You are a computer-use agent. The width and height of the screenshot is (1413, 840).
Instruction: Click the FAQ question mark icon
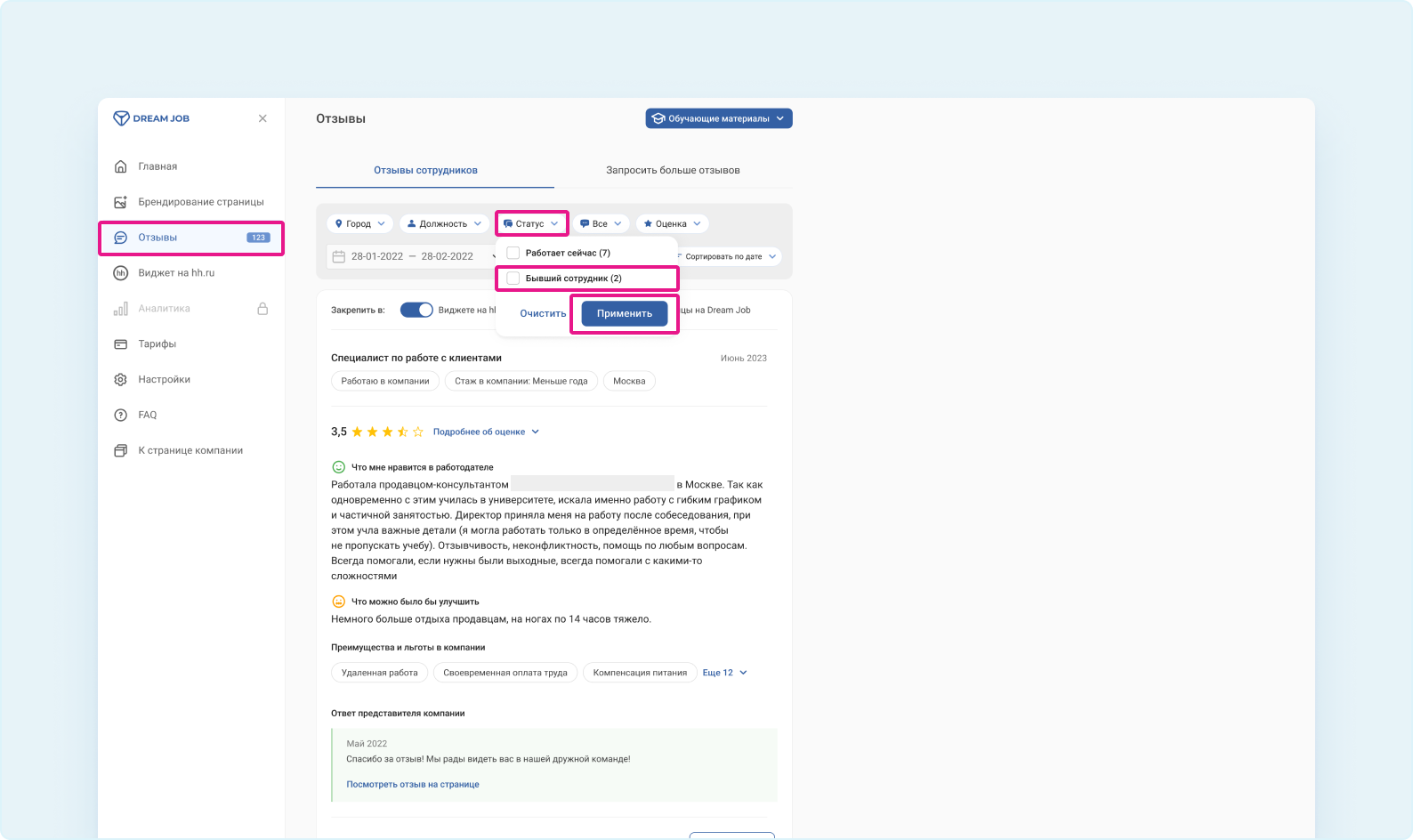pyautogui.click(x=121, y=416)
